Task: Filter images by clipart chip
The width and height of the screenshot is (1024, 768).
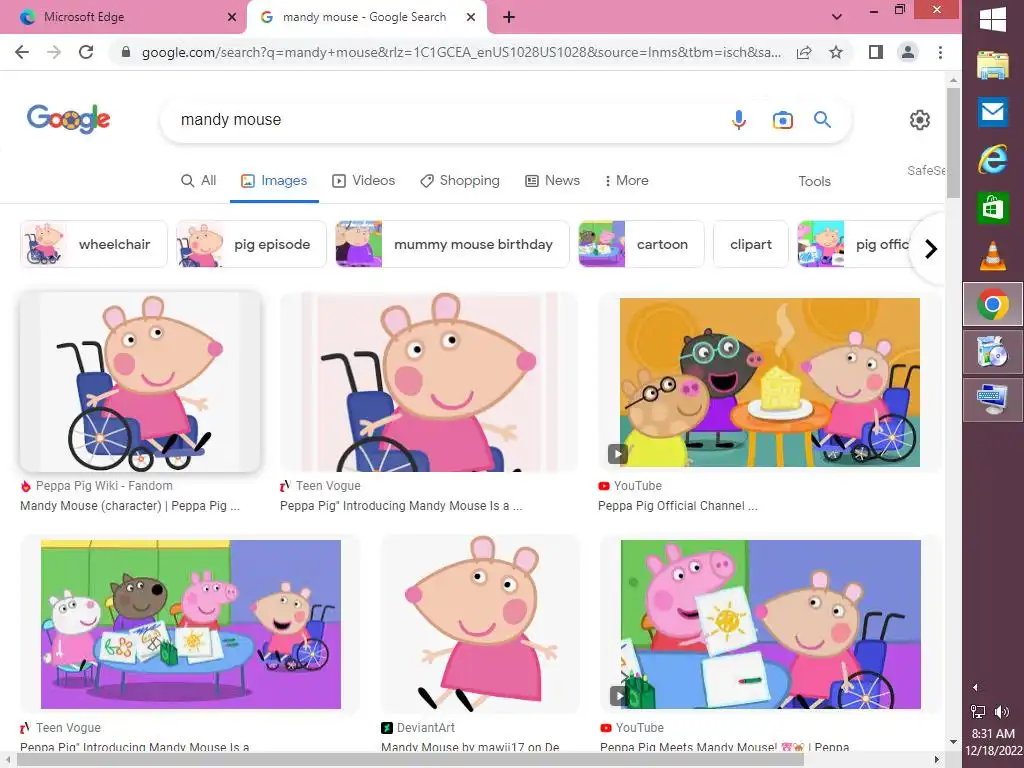Action: click(x=751, y=244)
